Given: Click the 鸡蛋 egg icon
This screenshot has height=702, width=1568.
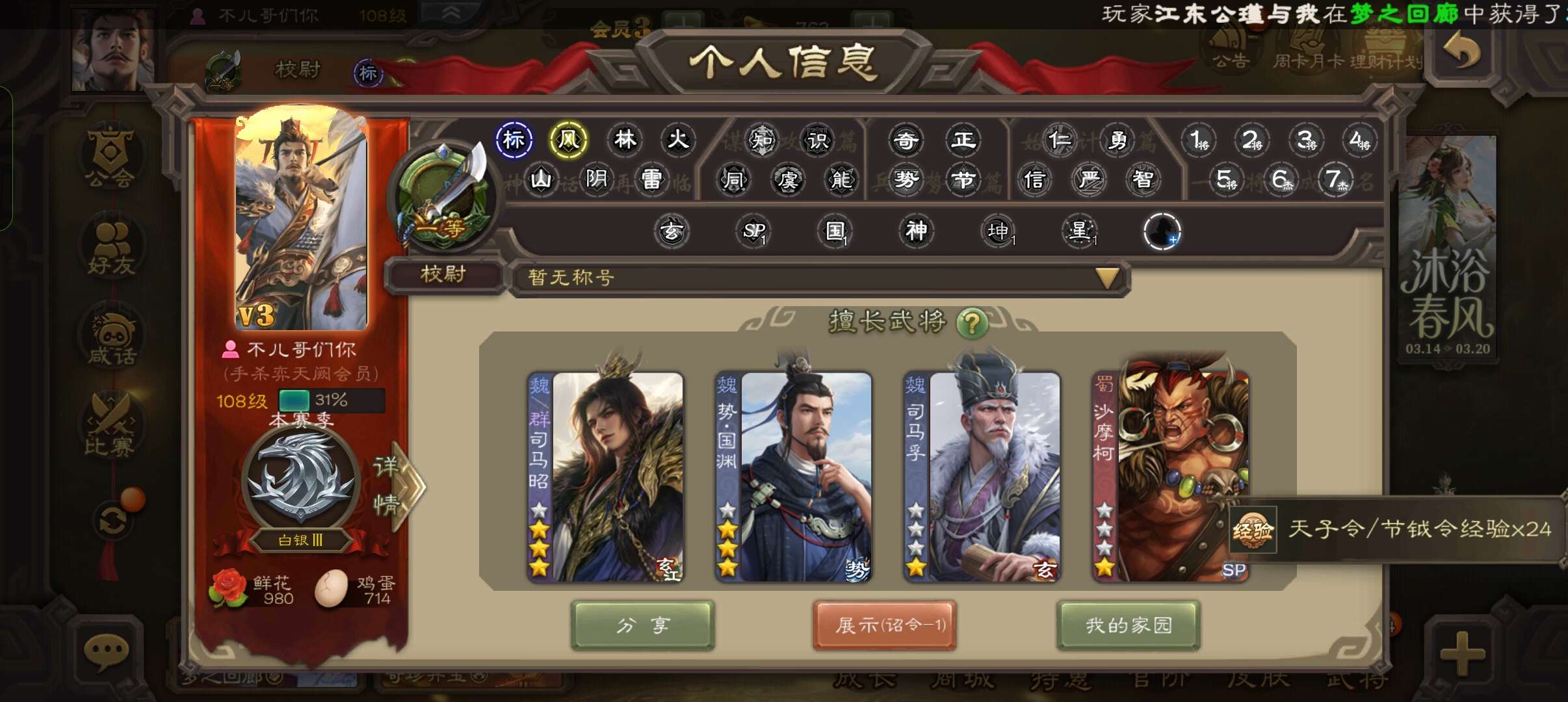Looking at the screenshot, I should click(332, 588).
